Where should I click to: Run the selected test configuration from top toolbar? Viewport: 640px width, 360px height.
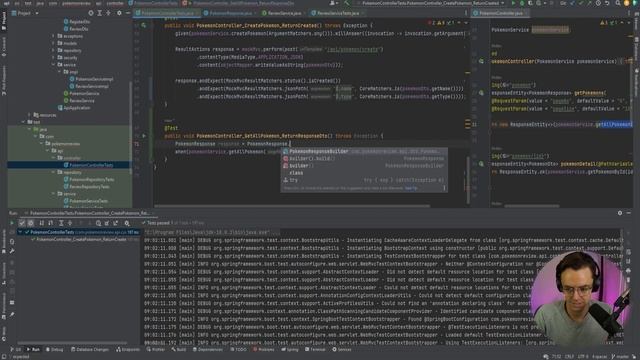(x=513, y=3)
